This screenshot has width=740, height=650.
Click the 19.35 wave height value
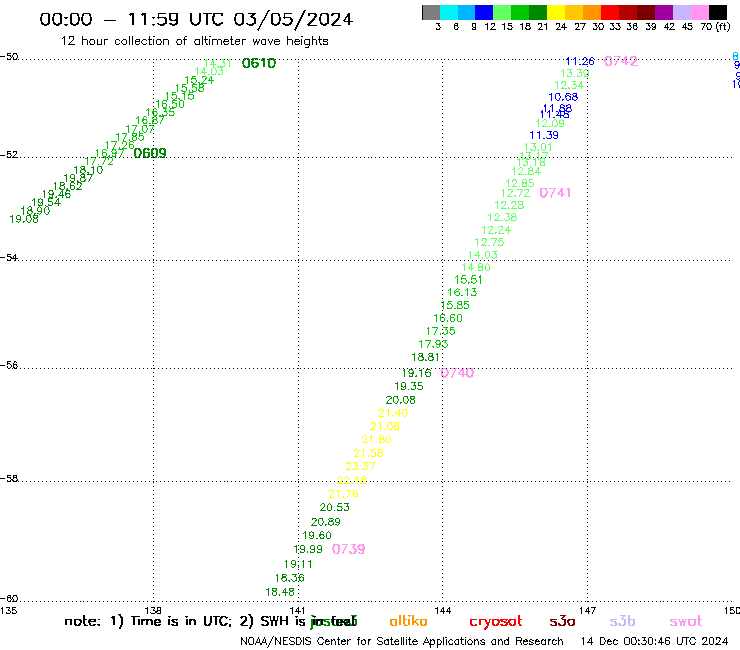[x=409, y=386]
